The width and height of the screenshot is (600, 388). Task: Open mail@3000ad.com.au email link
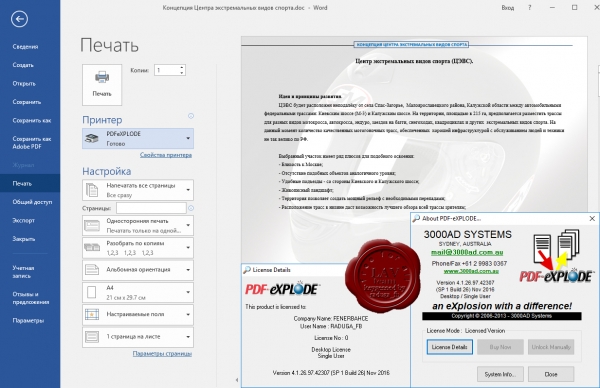[467, 253]
